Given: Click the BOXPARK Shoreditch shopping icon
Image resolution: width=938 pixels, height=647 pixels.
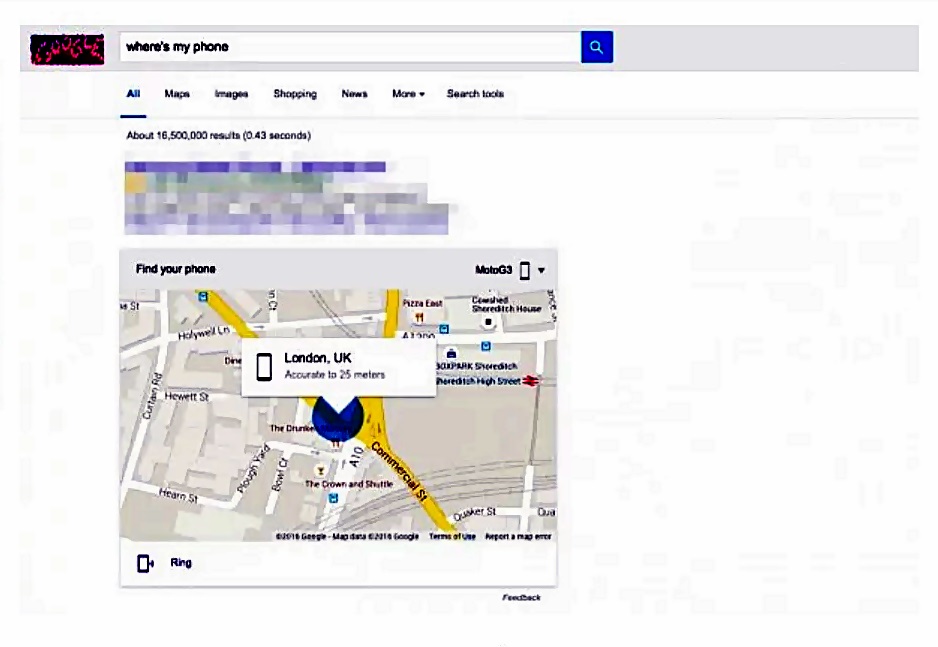Looking at the screenshot, I should pos(452,353).
